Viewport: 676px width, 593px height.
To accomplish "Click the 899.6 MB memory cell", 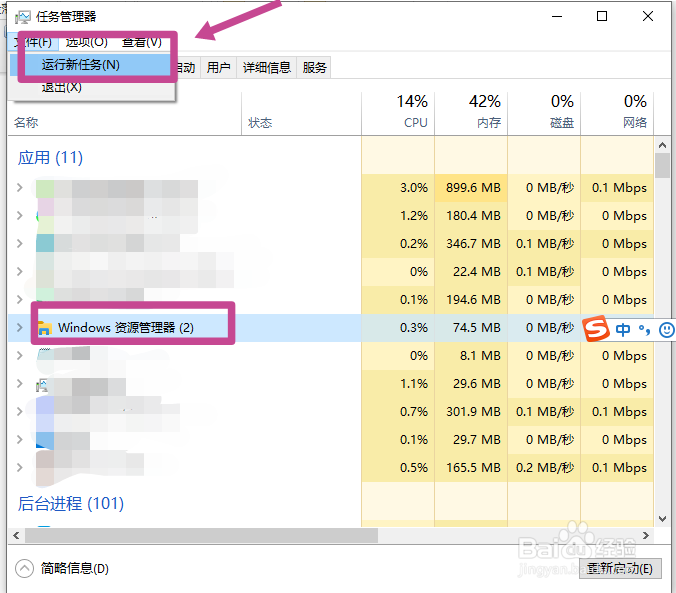I will coord(471,188).
